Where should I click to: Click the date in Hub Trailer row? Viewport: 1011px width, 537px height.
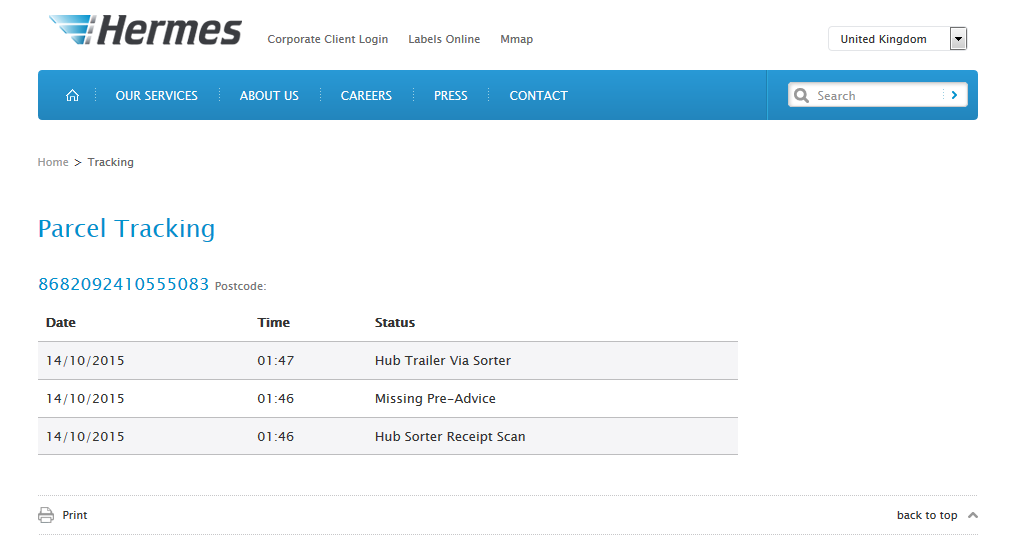(85, 360)
